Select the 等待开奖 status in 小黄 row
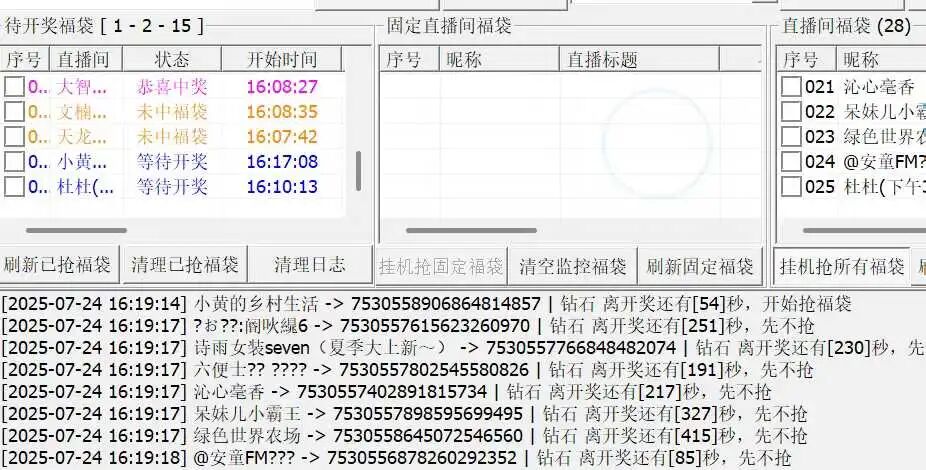Viewport: 926px width, 470px height. coord(172,161)
